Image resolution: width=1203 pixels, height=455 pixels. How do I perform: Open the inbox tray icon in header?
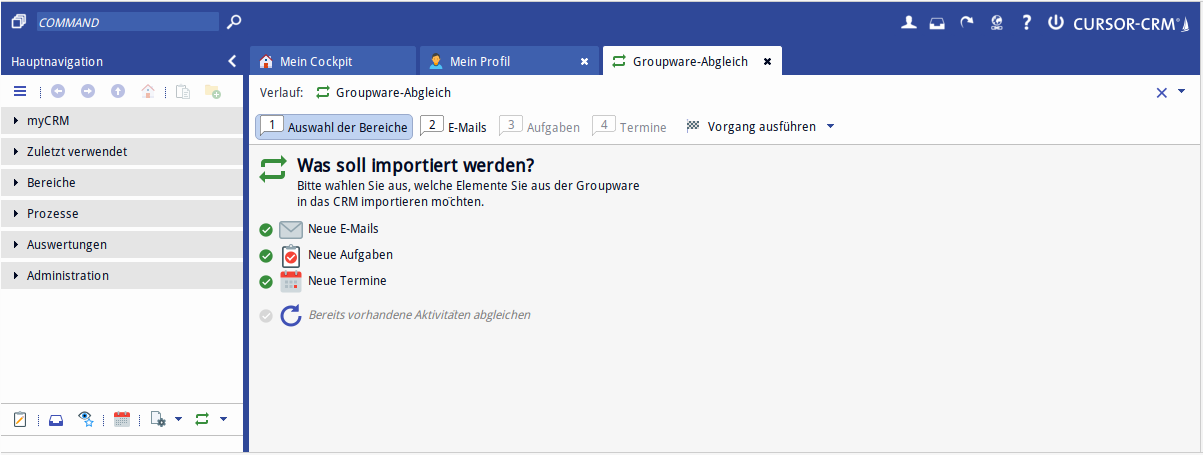937,22
